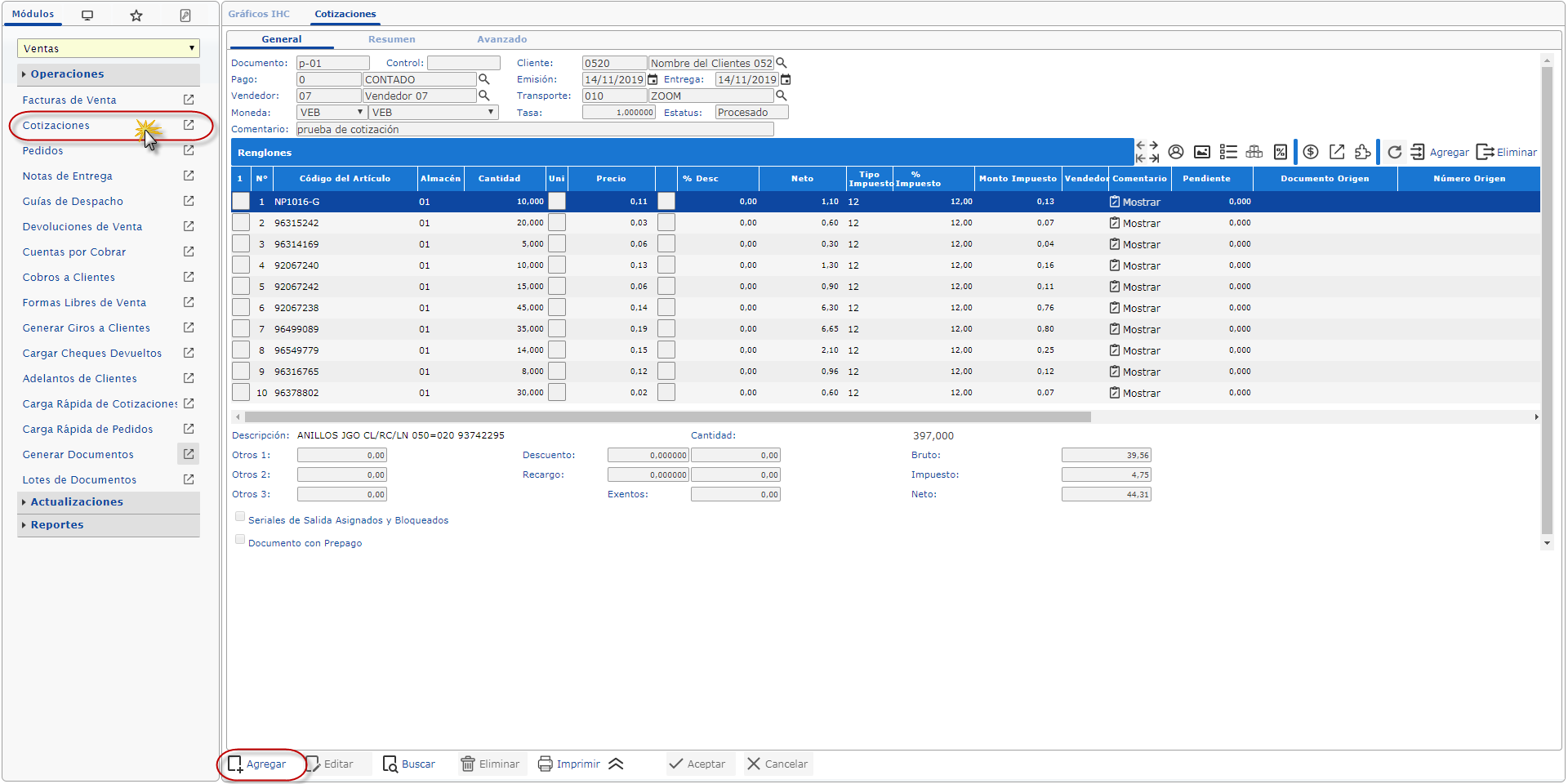Open the percent discount icon in Renglones toolbar
Image resolution: width=1568 pixels, height=784 pixels.
tap(1281, 152)
